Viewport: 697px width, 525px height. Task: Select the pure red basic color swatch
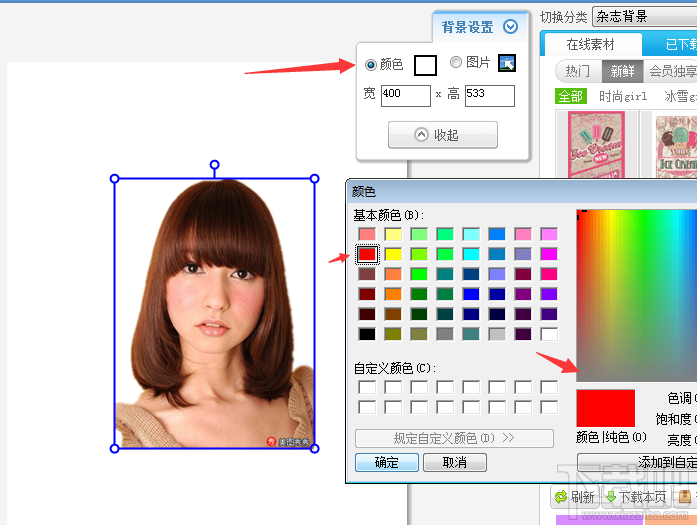367,254
